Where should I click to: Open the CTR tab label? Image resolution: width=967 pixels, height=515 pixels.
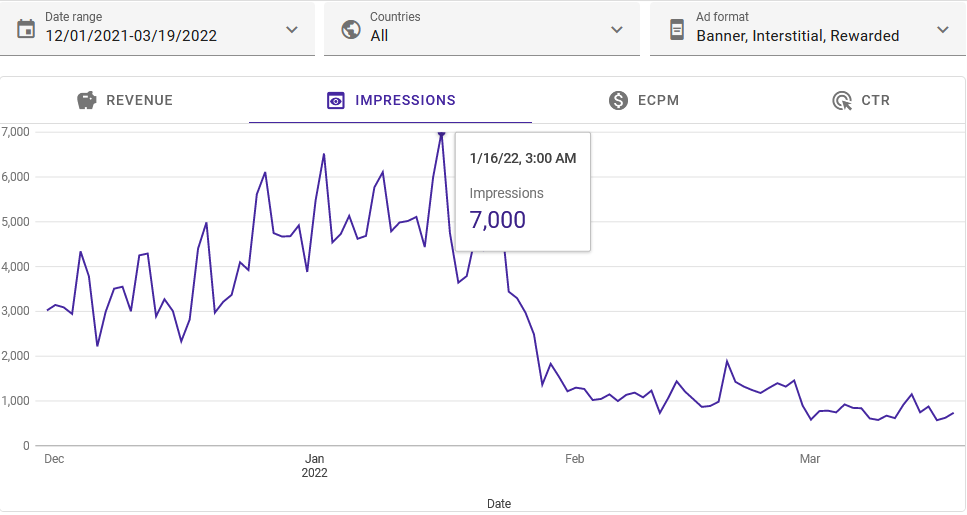tap(875, 100)
